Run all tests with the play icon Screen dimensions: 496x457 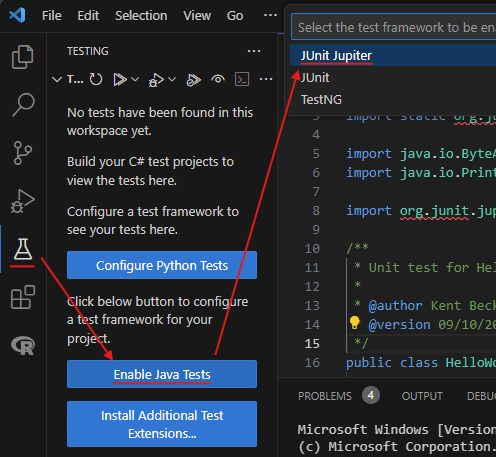(x=120, y=79)
